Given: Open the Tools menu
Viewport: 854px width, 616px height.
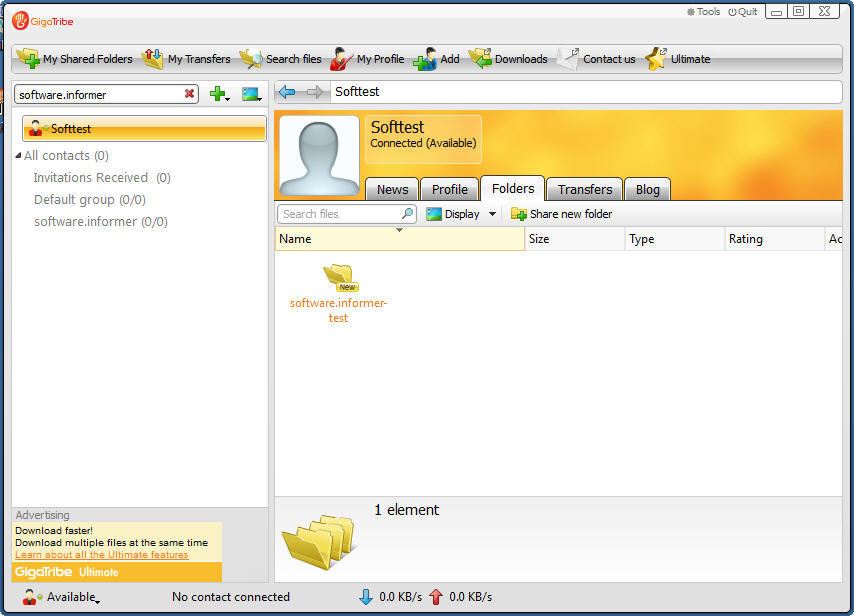Looking at the screenshot, I should pyautogui.click(x=703, y=11).
